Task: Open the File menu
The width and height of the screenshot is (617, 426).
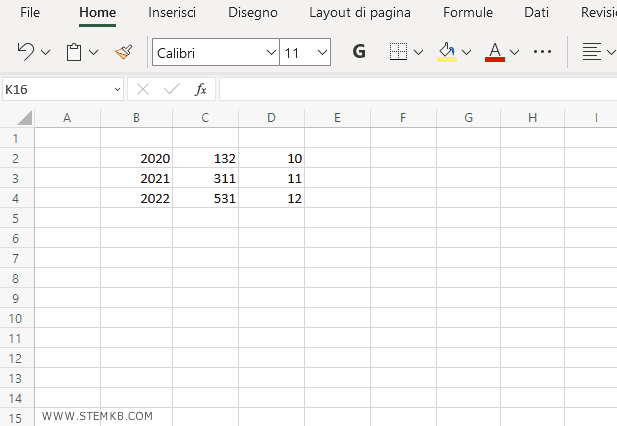Action: click(x=30, y=13)
